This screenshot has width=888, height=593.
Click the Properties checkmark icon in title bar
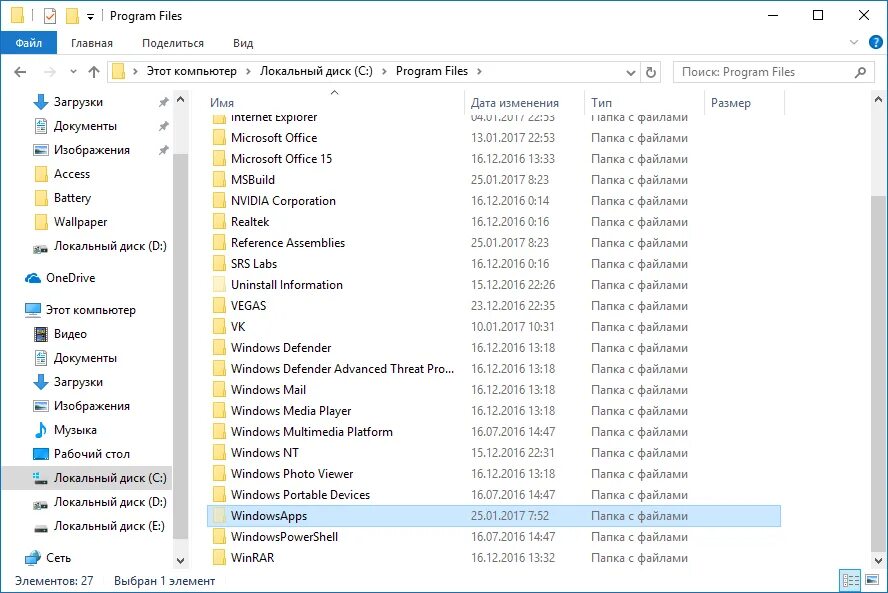pos(50,16)
